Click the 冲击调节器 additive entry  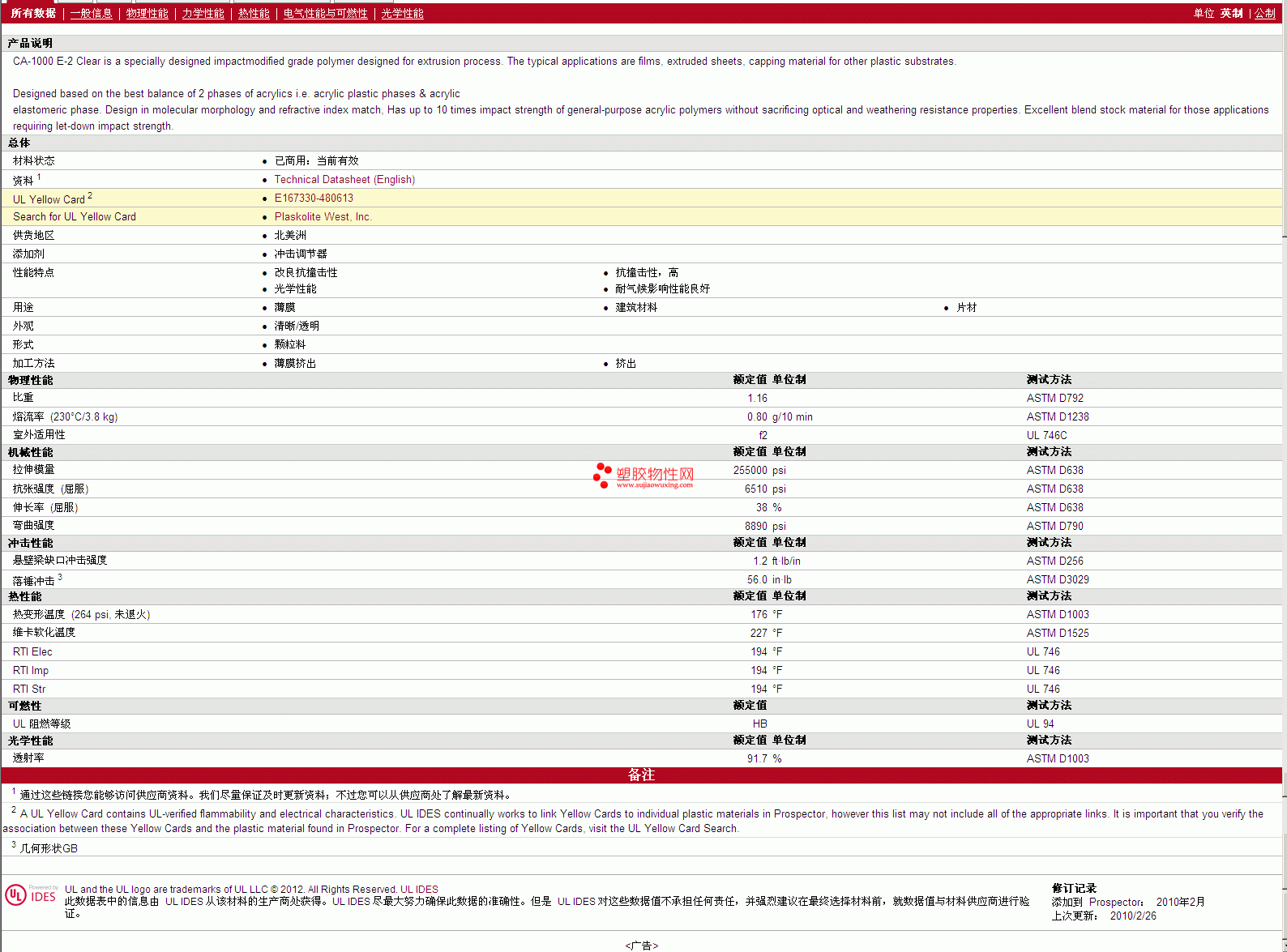(x=301, y=254)
